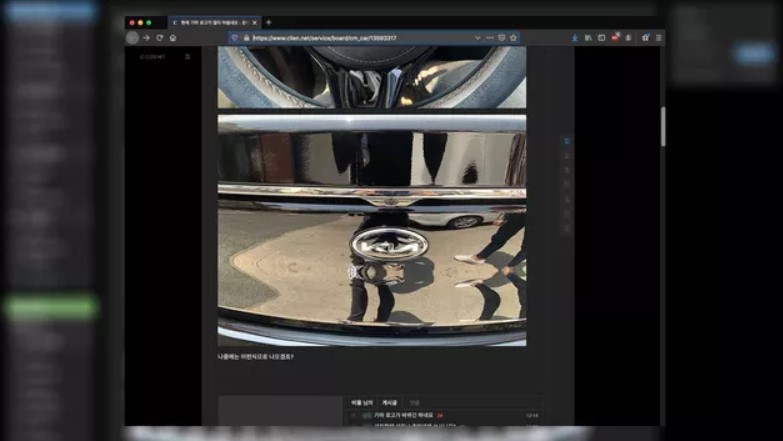Reload the current page
Screen dimensions: 783x441
click(159, 38)
